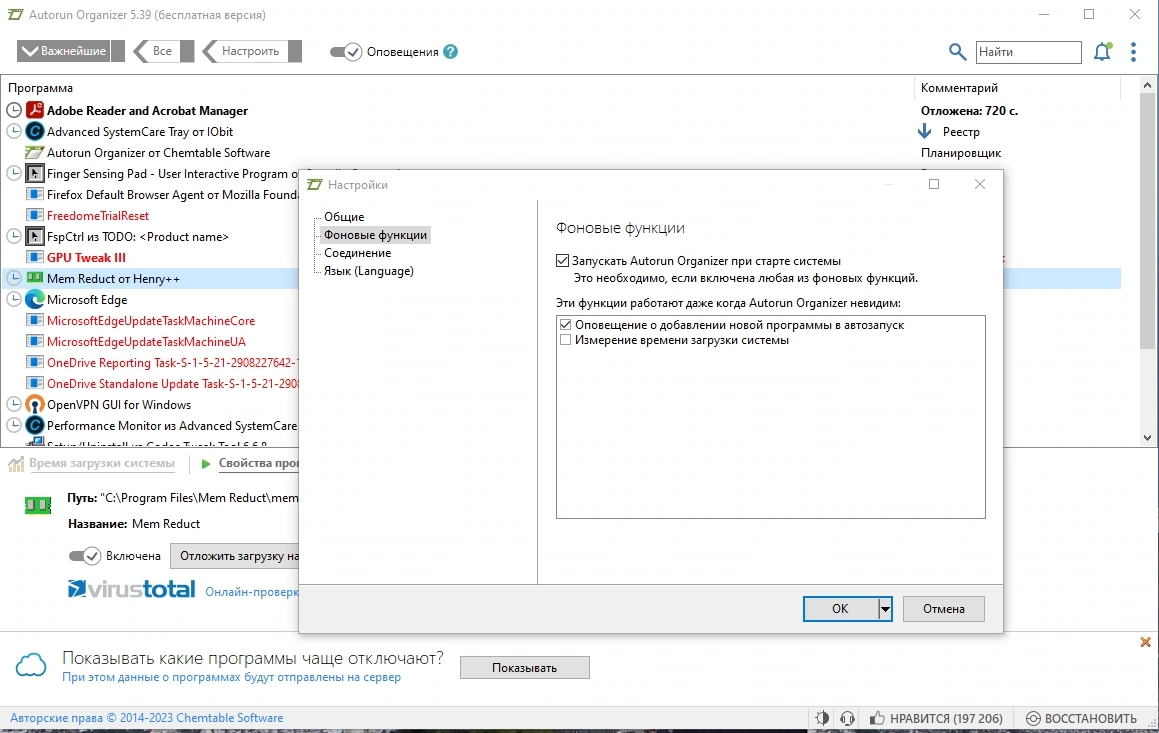This screenshot has height=733, width=1159.
Task: Click the Планировщик comment cell
Action: pyautogui.click(x=961, y=152)
